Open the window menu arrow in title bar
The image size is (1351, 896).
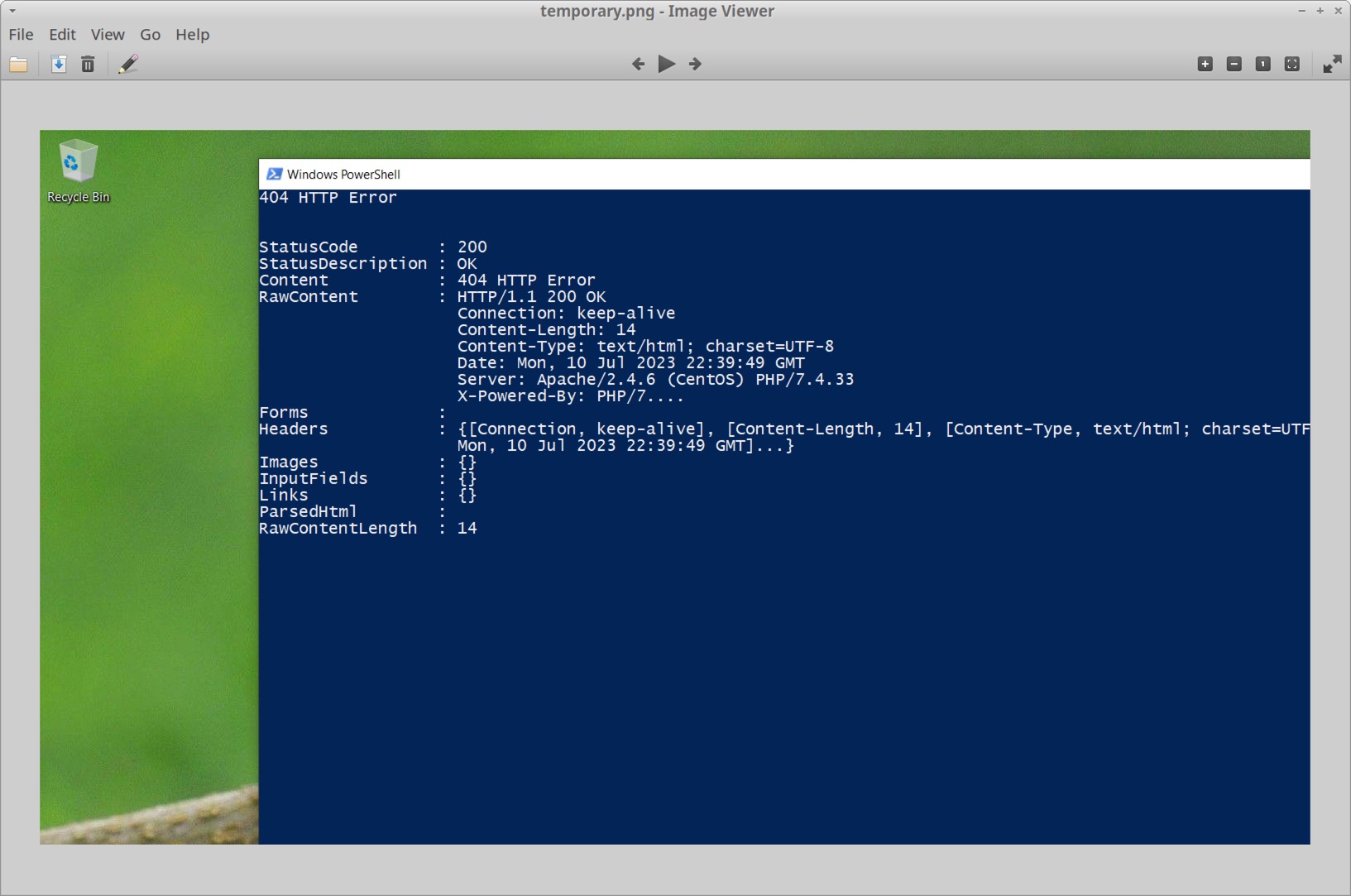pos(12,11)
